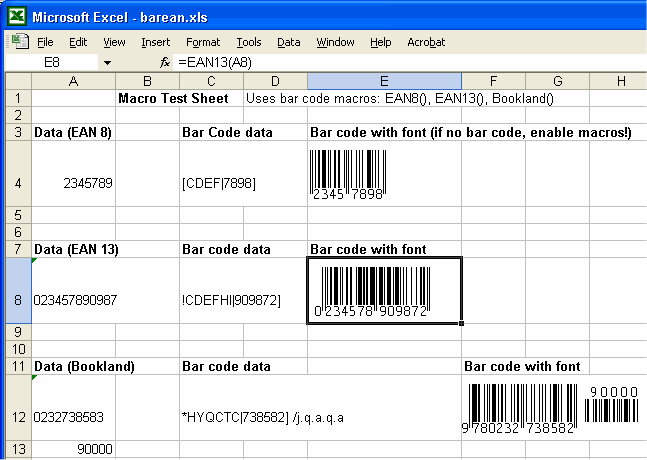The height and width of the screenshot is (460, 647).
Task: Open the View menu
Action: [x=114, y=42]
